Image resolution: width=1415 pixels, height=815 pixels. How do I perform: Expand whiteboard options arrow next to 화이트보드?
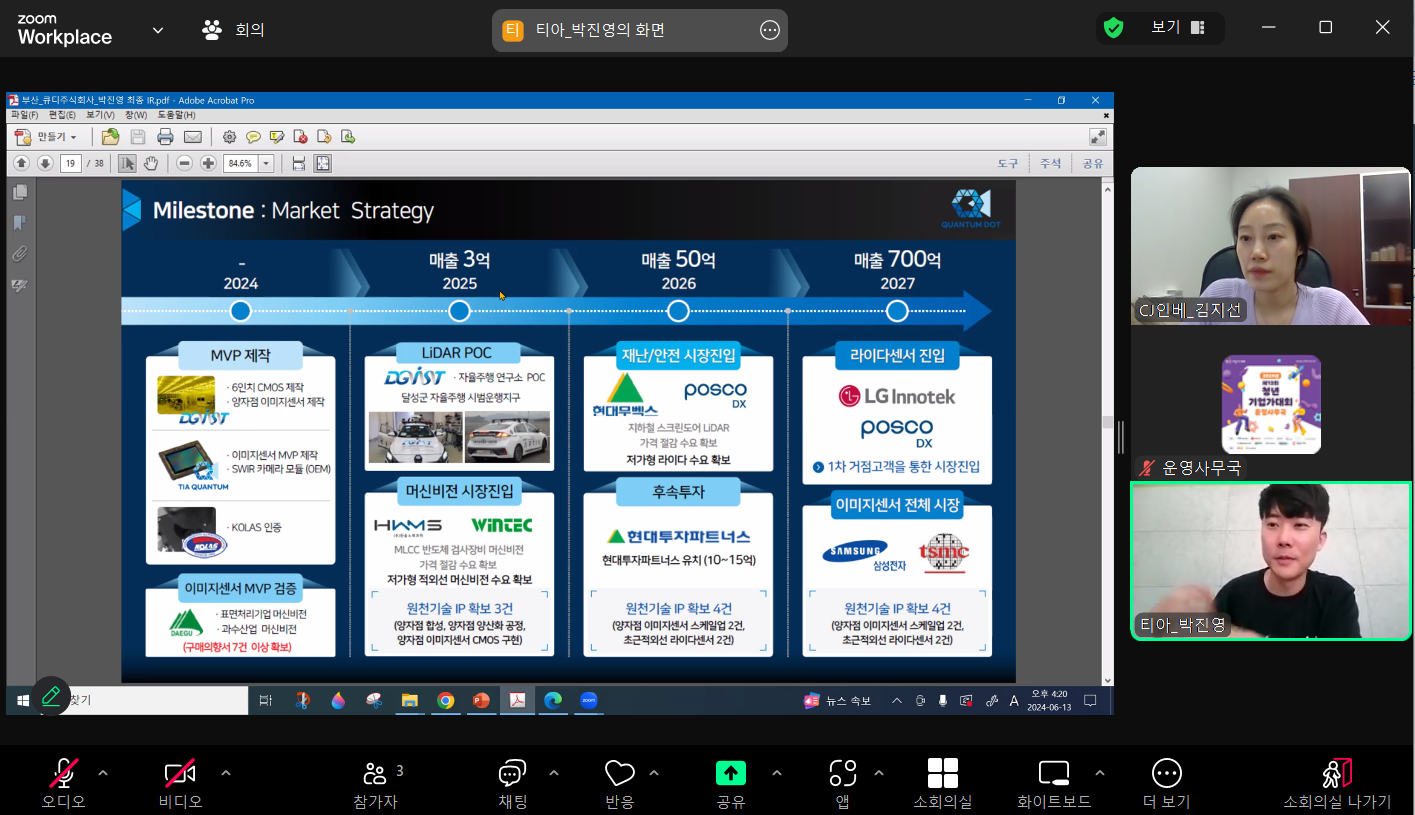point(1100,773)
